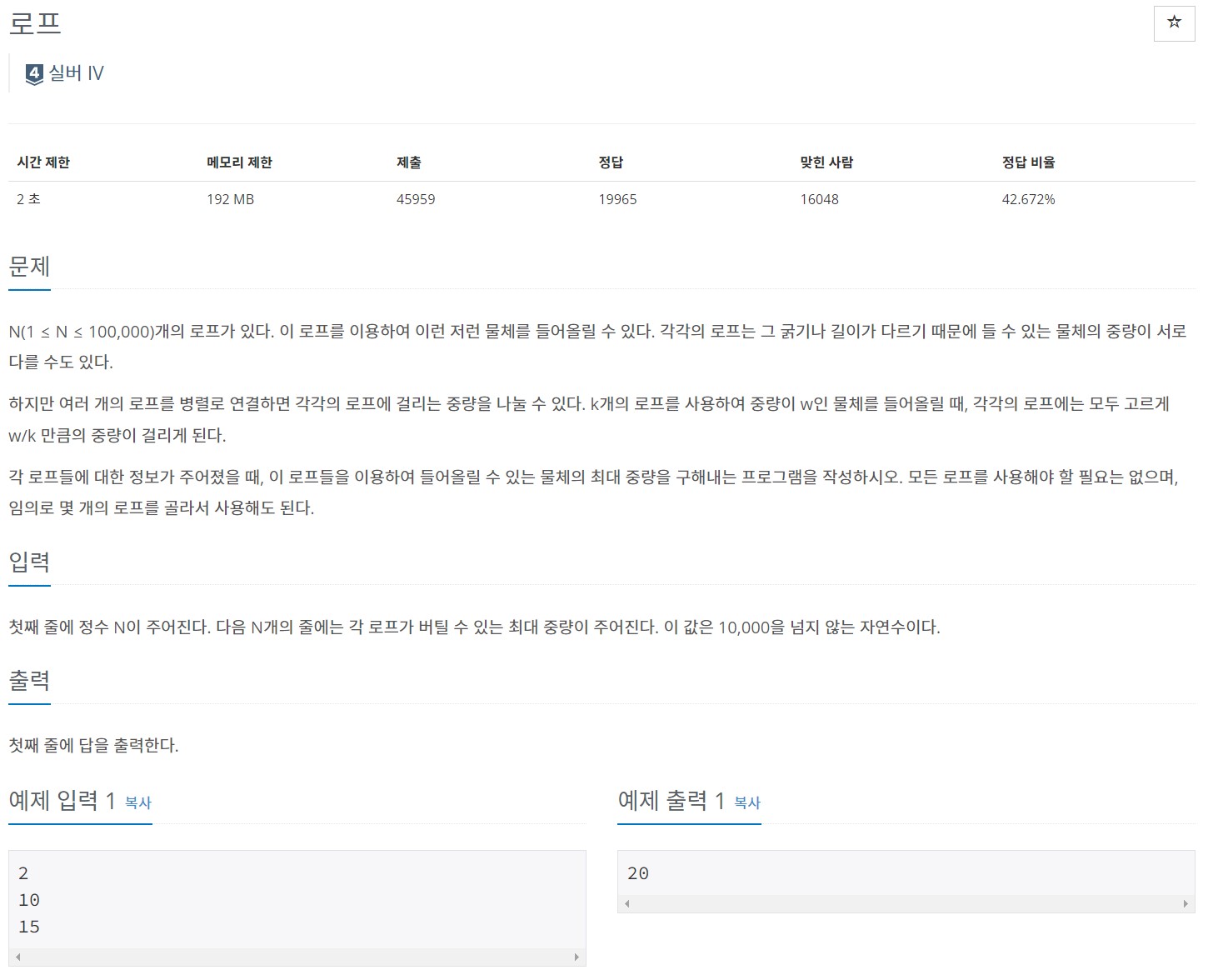
Task: Click the 문제 section heading
Action: click(x=29, y=267)
